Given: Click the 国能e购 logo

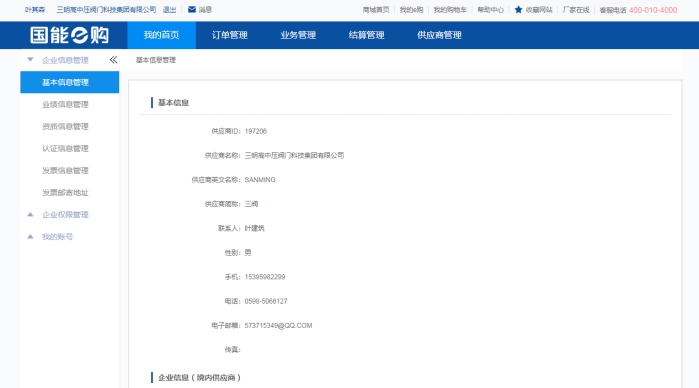Looking at the screenshot, I should coord(69,35).
